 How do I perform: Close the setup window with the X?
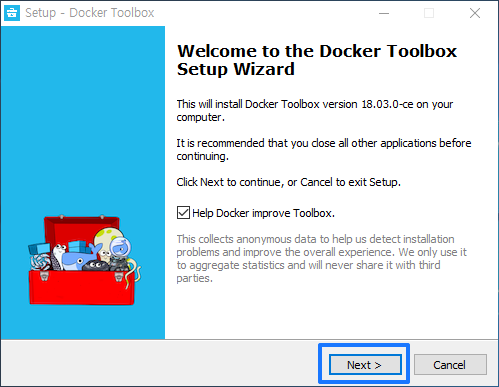[x=475, y=13]
